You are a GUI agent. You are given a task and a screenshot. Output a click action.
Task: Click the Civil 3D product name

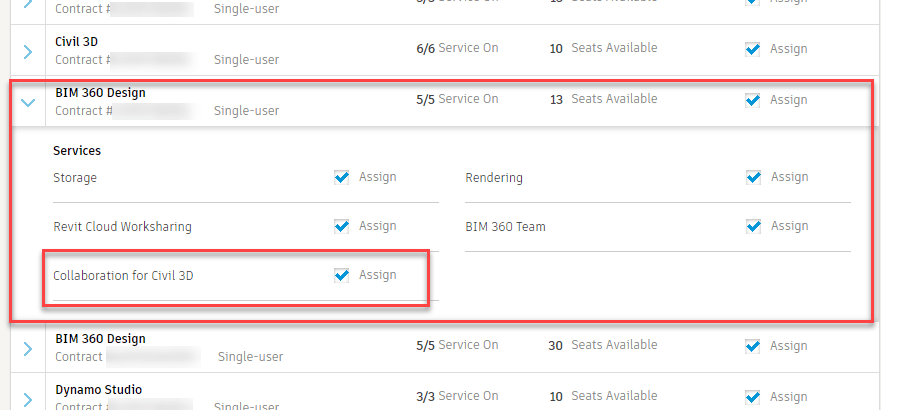point(77,42)
